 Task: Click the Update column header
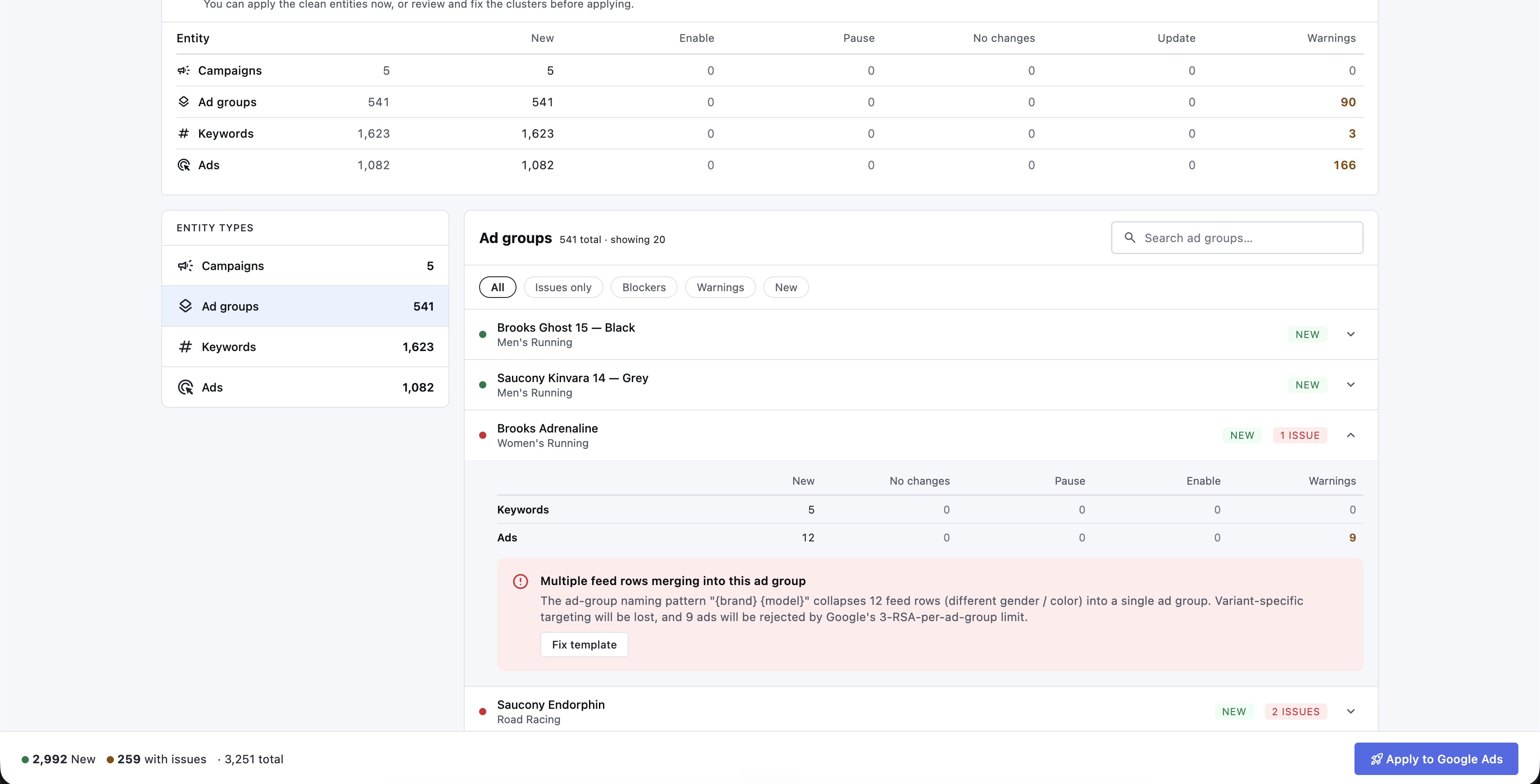[x=1177, y=38]
